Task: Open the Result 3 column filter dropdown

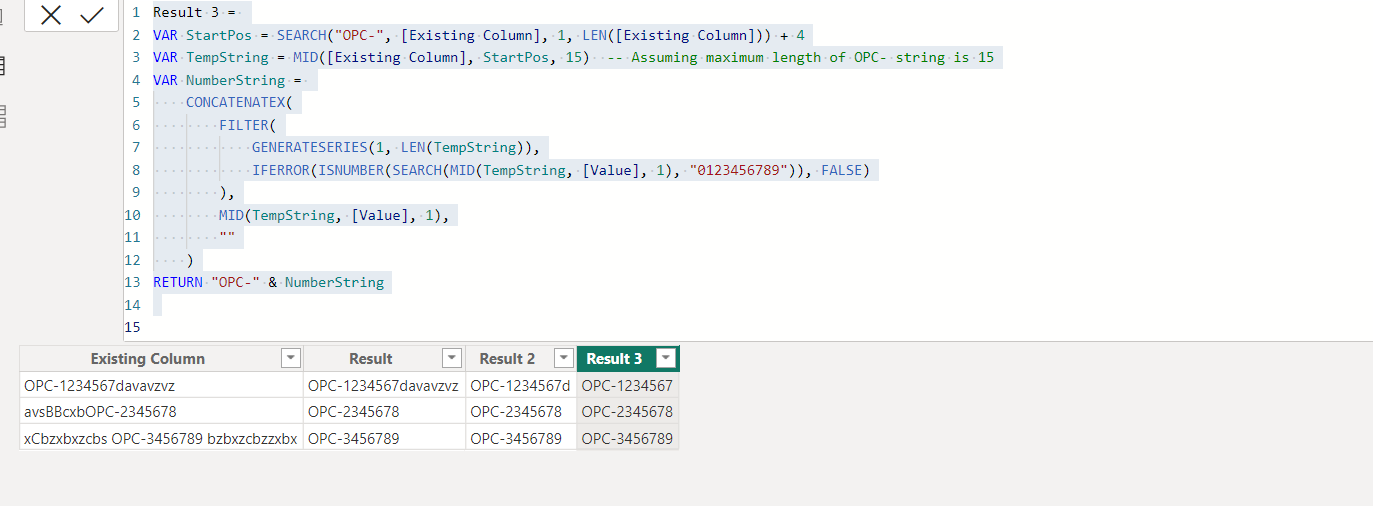Action: (x=665, y=359)
